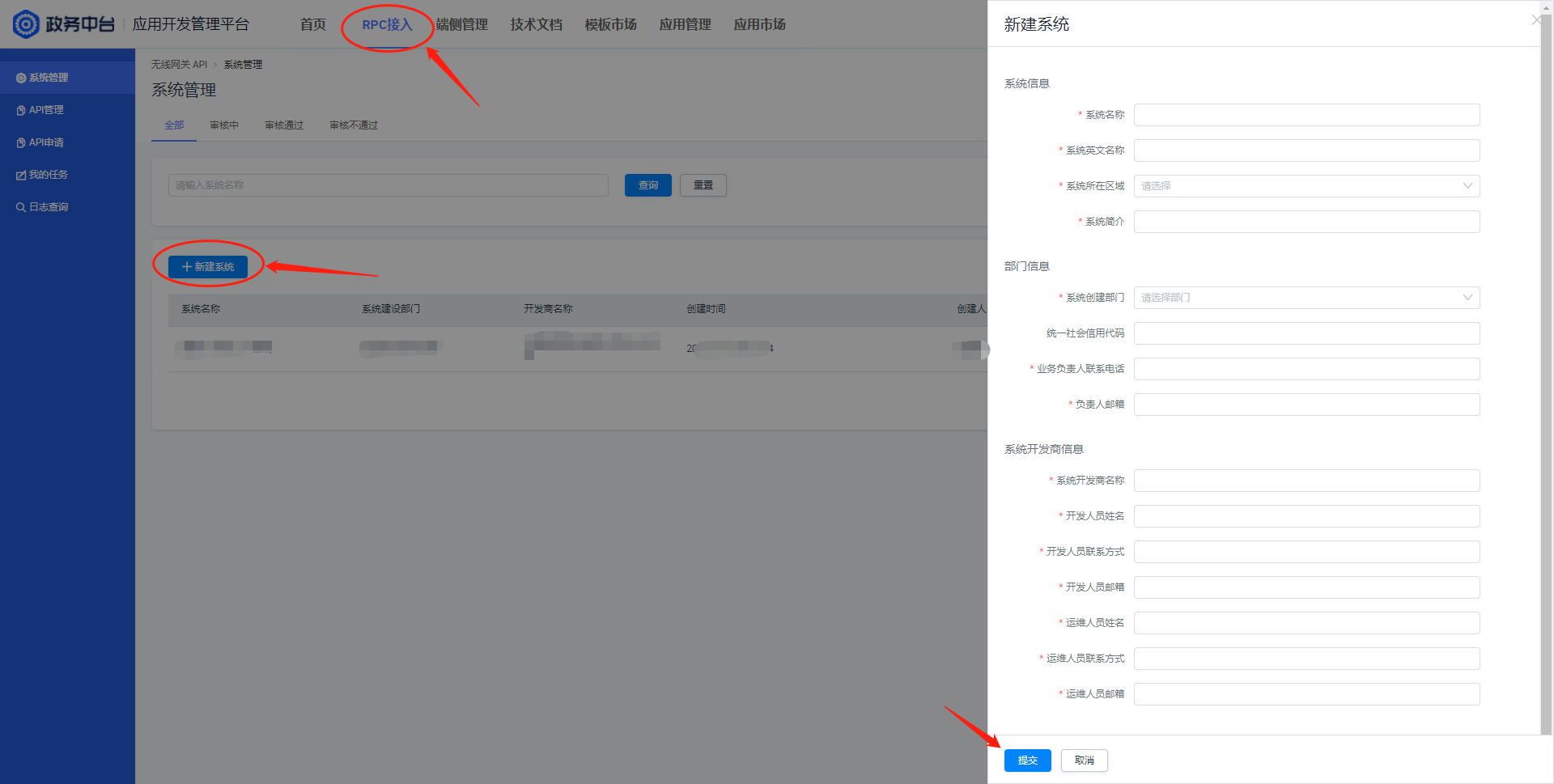
Task: Cancel the form with 取消
Action: click(x=1084, y=761)
